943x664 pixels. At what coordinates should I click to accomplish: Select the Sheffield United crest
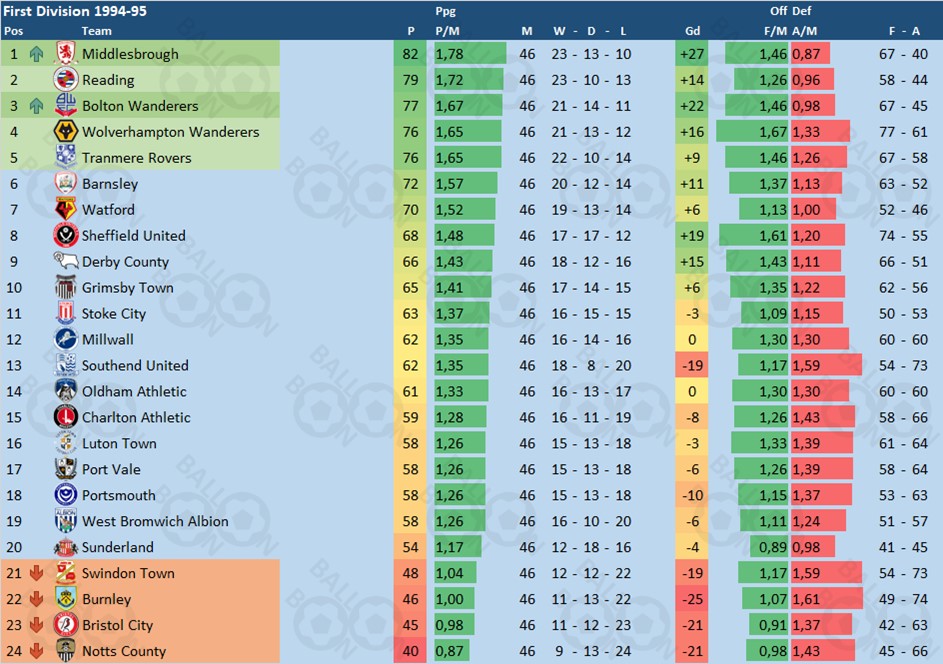pyautogui.click(x=66, y=235)
